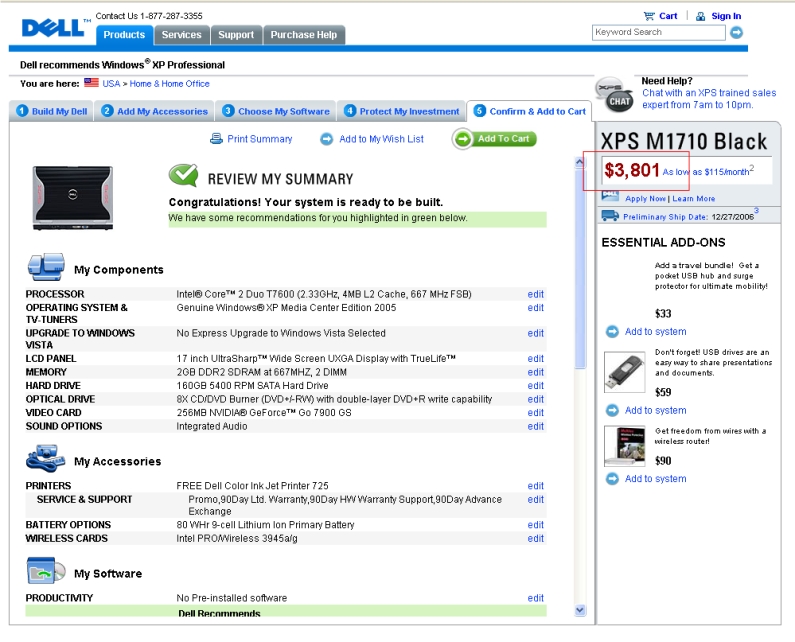Edit the HARD DRIVE selection

[535, 386]
